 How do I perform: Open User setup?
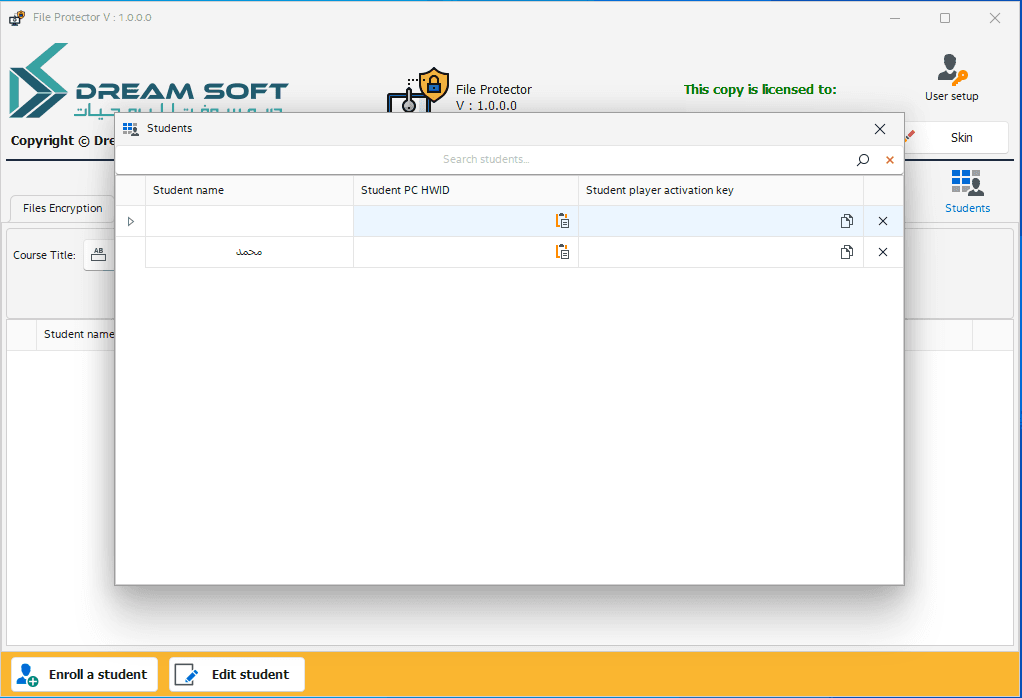tap(951, 77)
